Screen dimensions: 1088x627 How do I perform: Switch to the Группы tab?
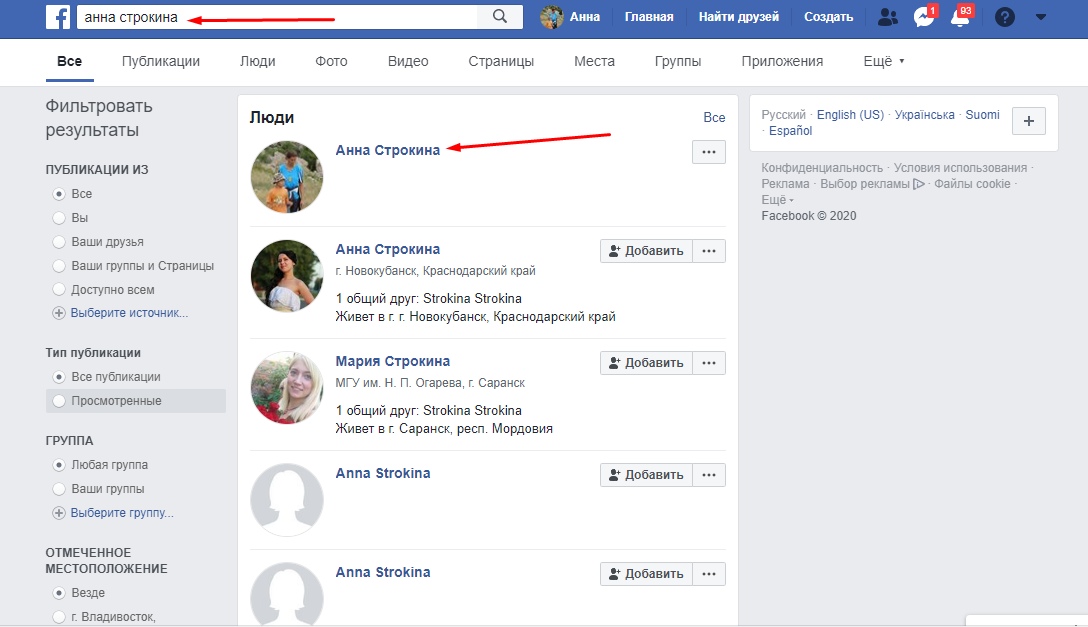678,61
